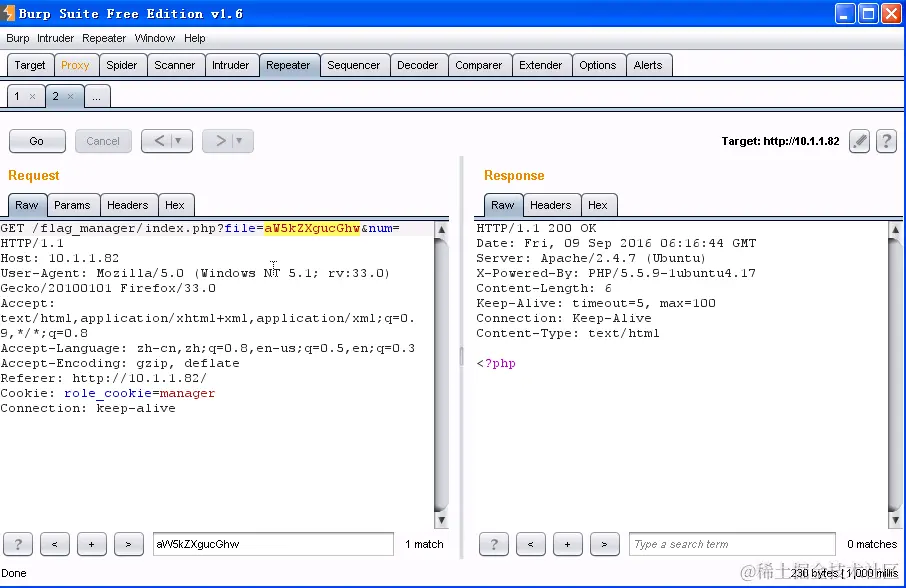The image size is (906, 588).
Task: Click the highlighted aW5kZXgucGhw file parameter value
Action: tap(312, 228)
